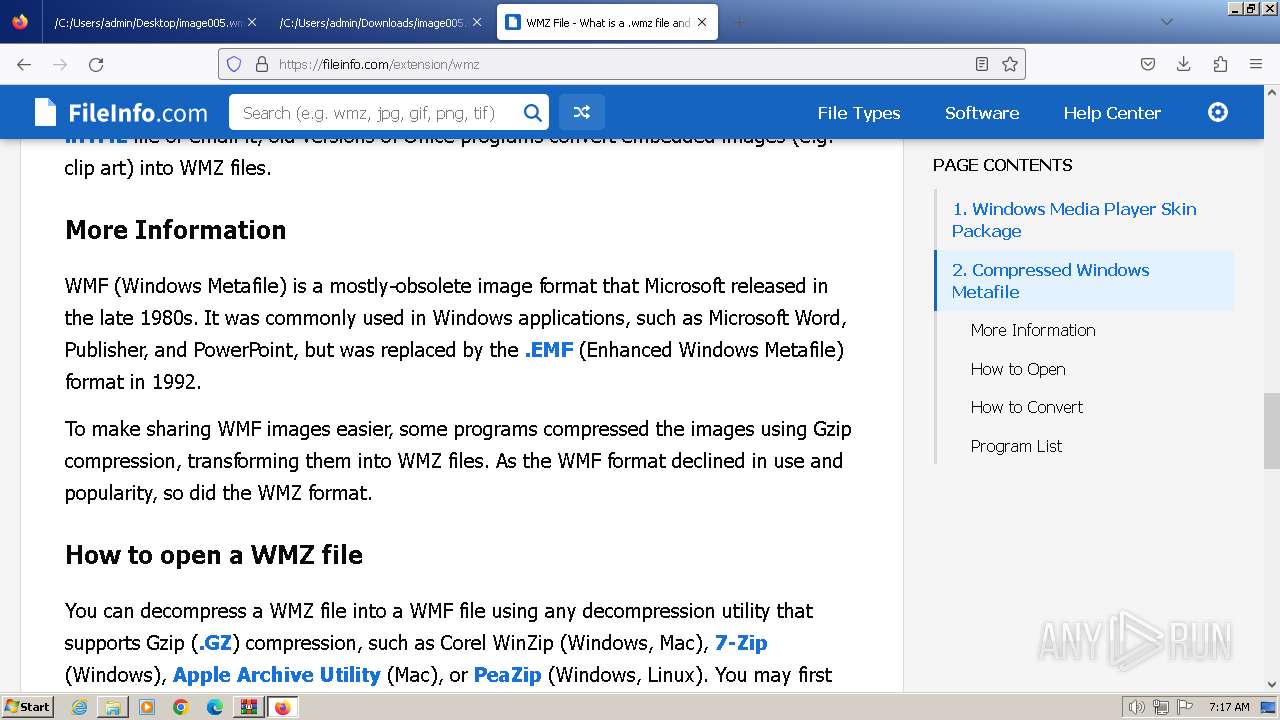
Task: Click the network tray icon
Action: [x=1161, y=707]
